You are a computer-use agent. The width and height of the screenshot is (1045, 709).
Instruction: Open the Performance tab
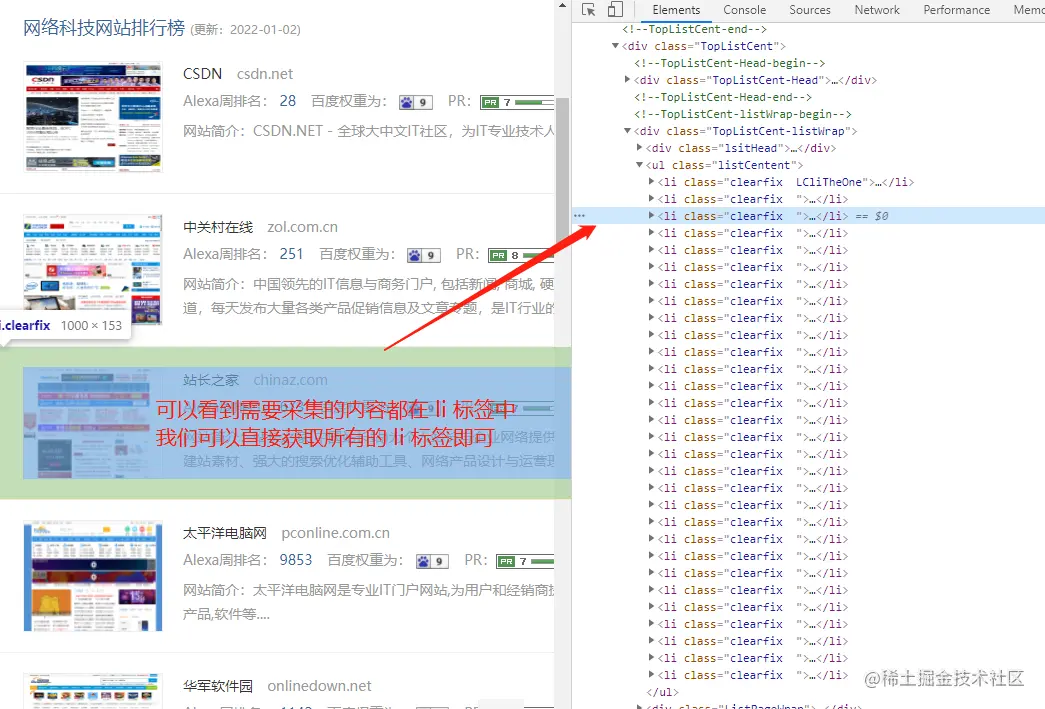[956, 9]
